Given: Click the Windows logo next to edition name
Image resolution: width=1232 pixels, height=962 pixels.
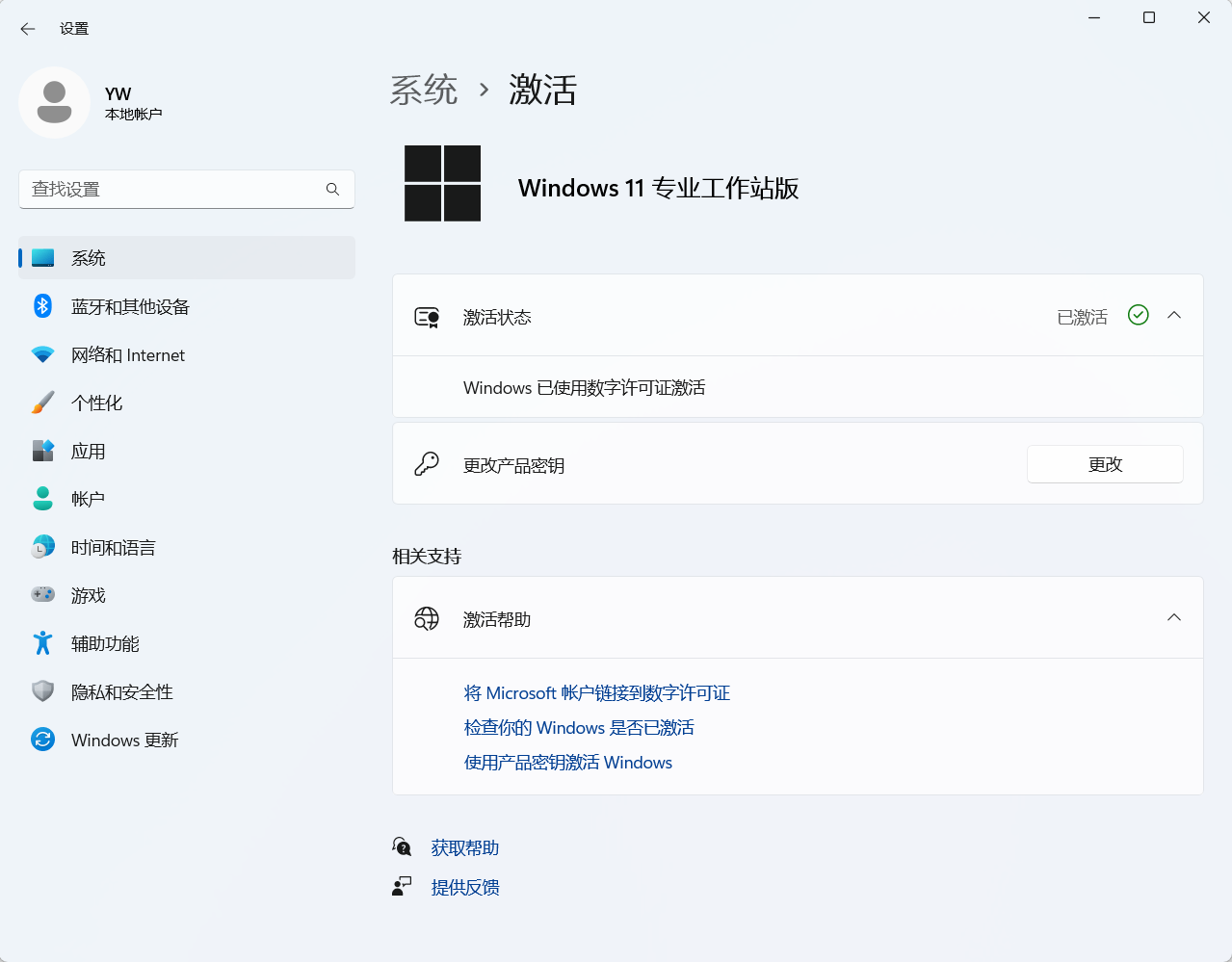Looking at the screenshot, I should (x=442, y=183).
